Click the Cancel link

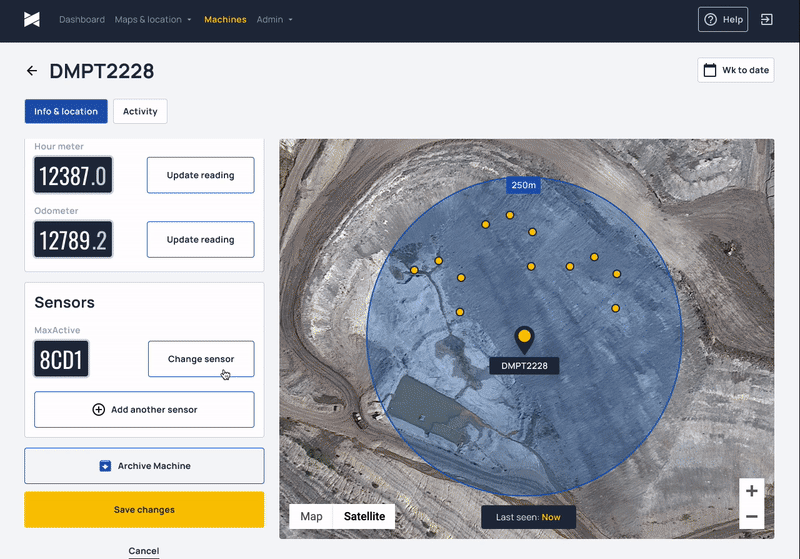pos(144,551)
